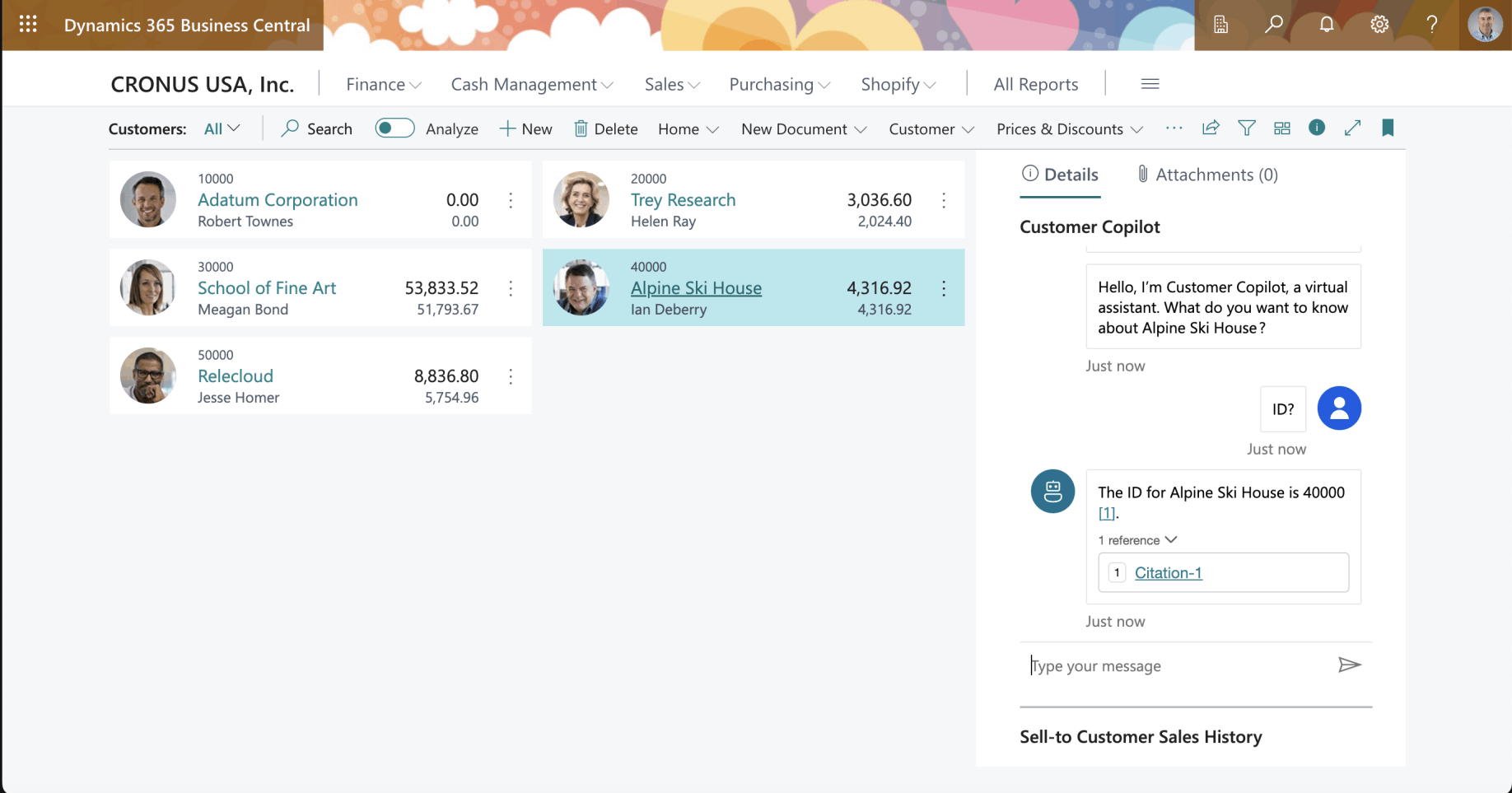Screen dimensions: 1512x793
Task: Collapse the 1 reference expander
Action: [x=1137, y=540]
